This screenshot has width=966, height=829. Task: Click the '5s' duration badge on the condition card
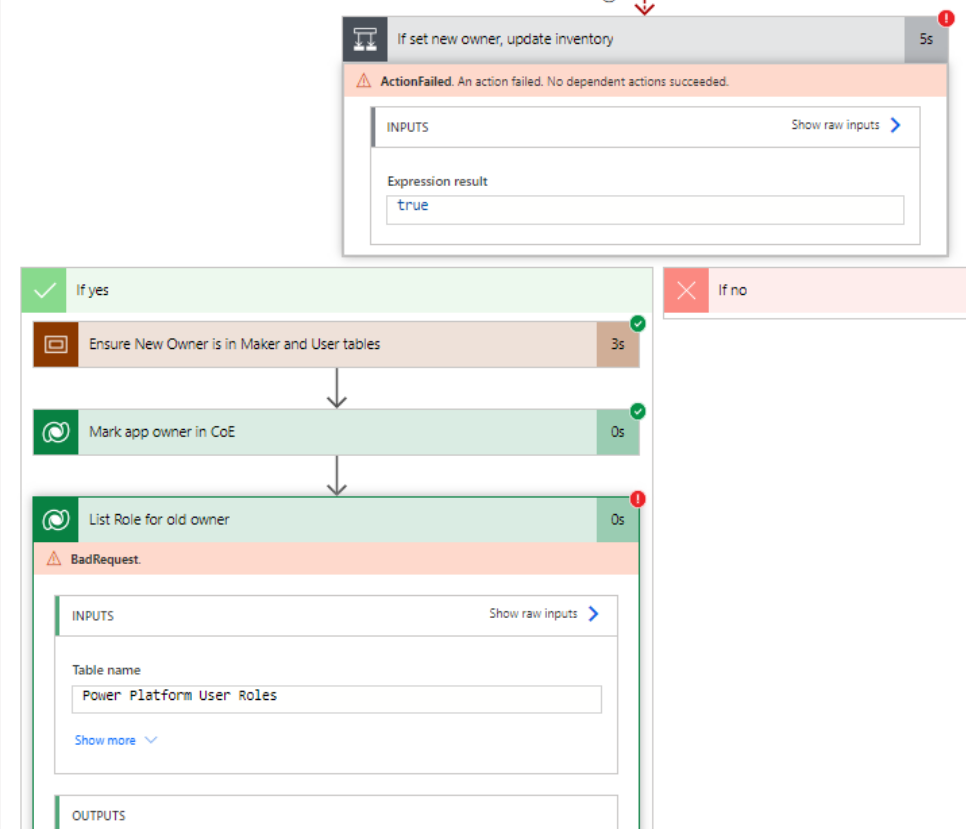[925, 39]
